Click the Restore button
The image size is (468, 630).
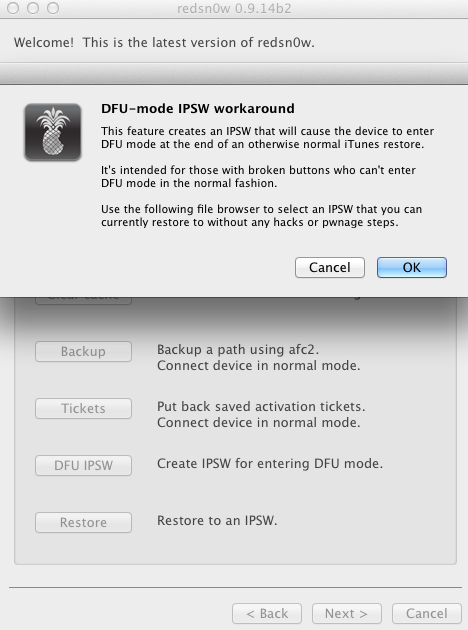pyautogui.click(x=83, y=523)
